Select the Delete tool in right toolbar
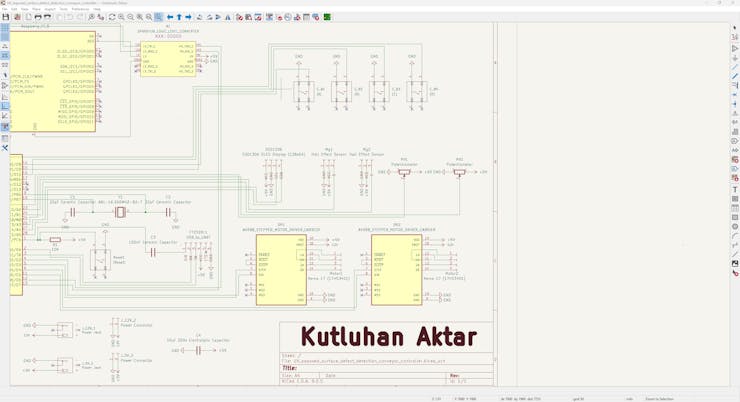 735,273
